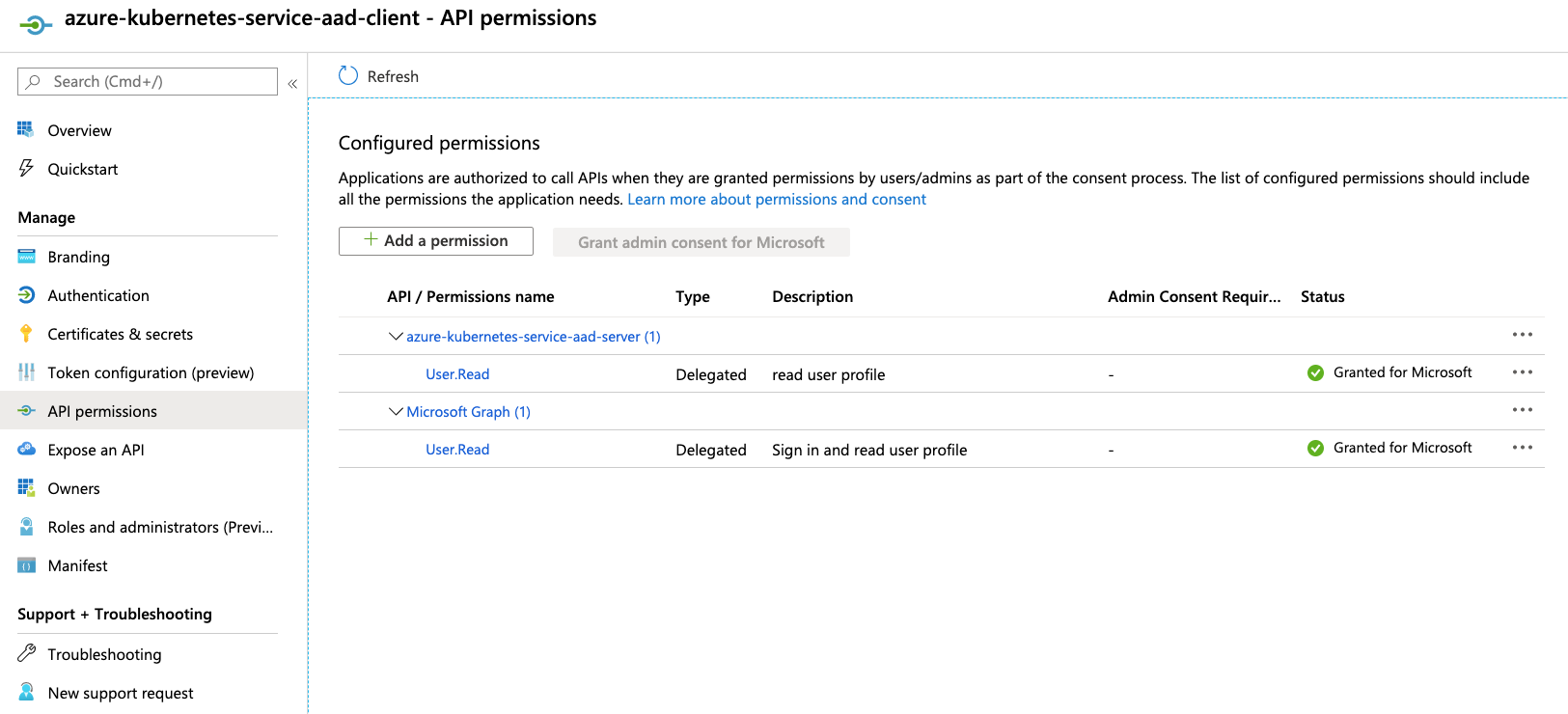Click the Token configuration icon
This screenshot has height=714, width=1568.
click(26, 372)
